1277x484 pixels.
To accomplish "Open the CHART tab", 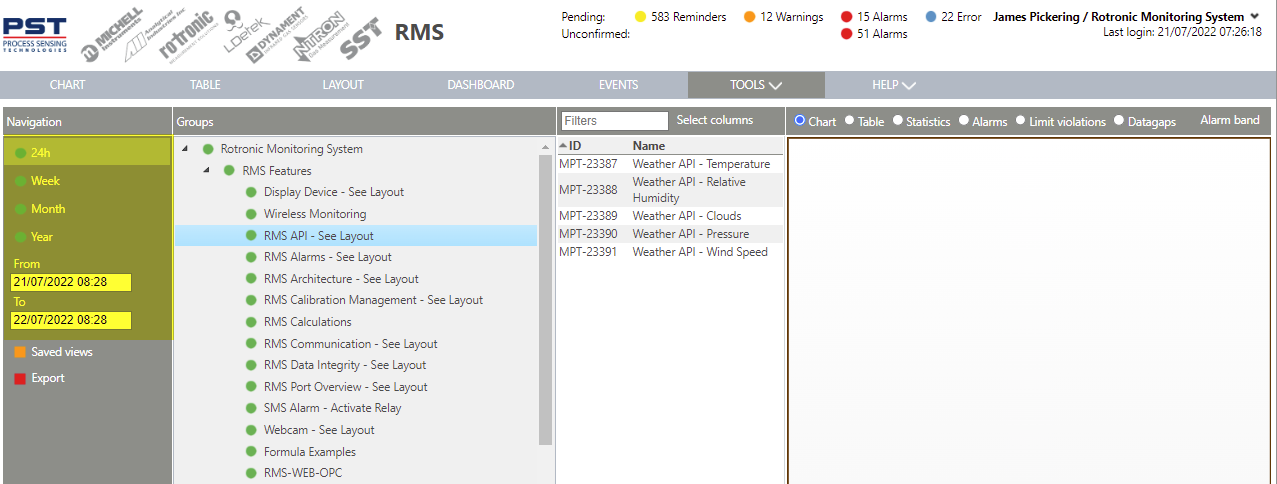I will (x=67, y=85).
